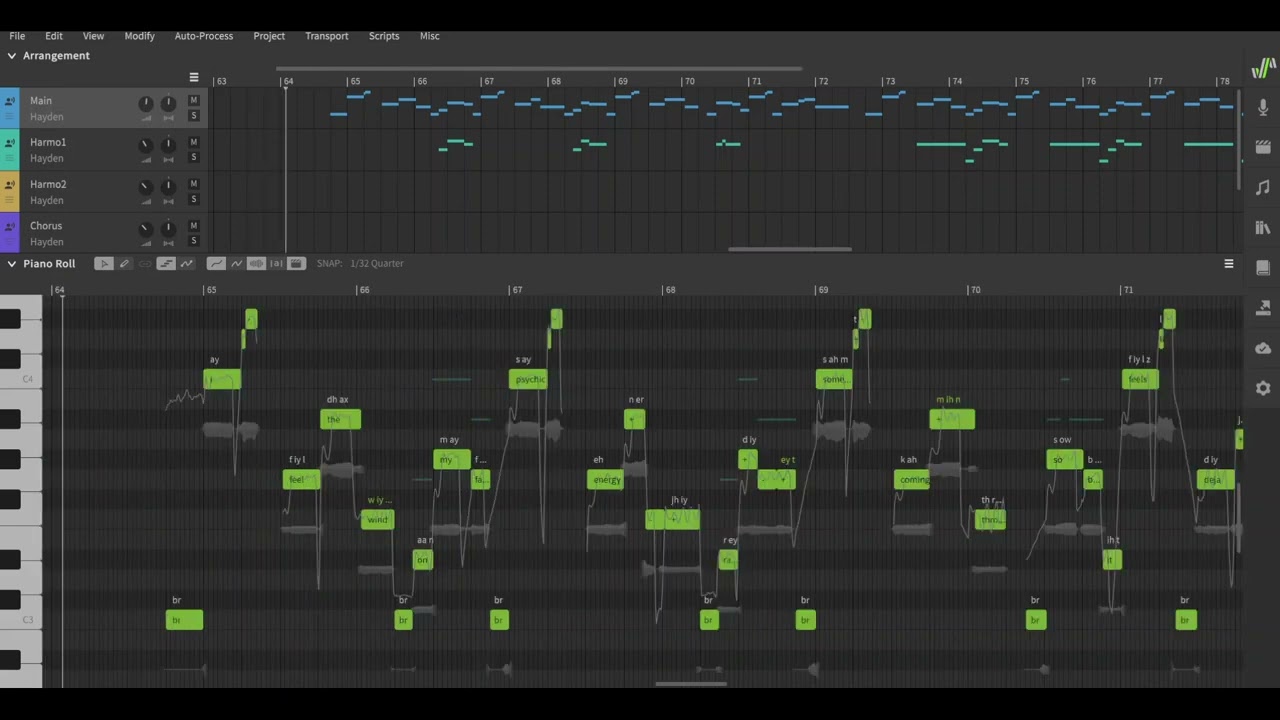
Task: Mute the Harmo1 track
Action: point(194,142)
